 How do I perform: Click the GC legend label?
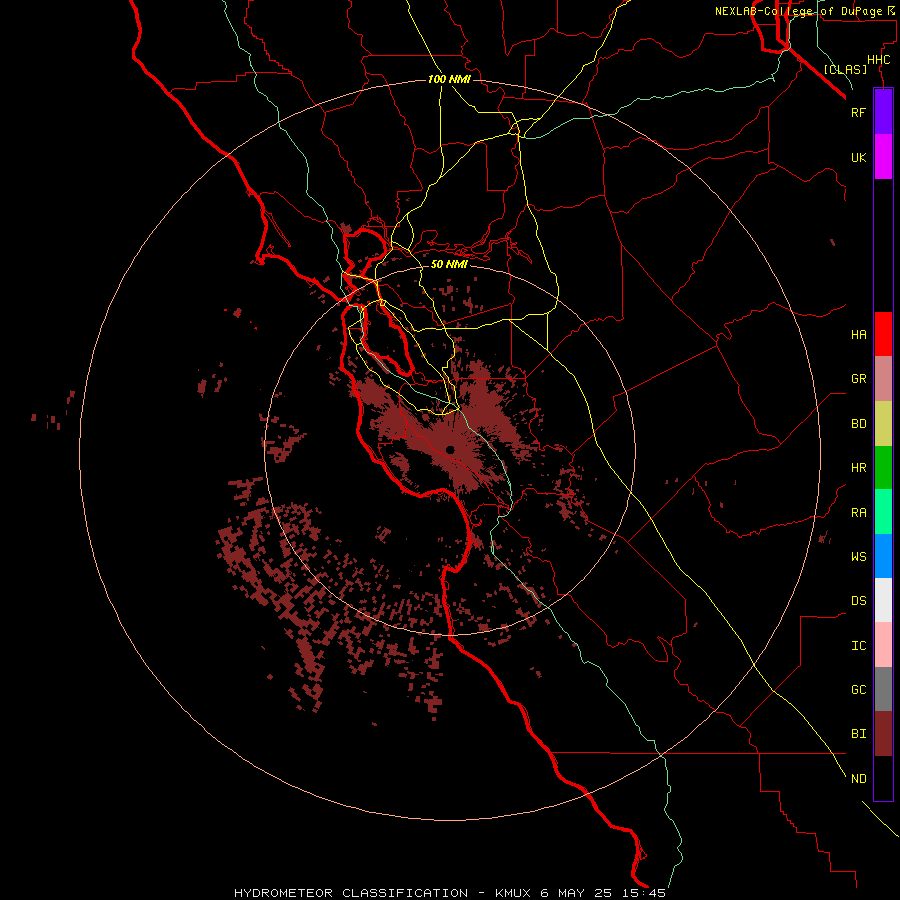[858, 690]
